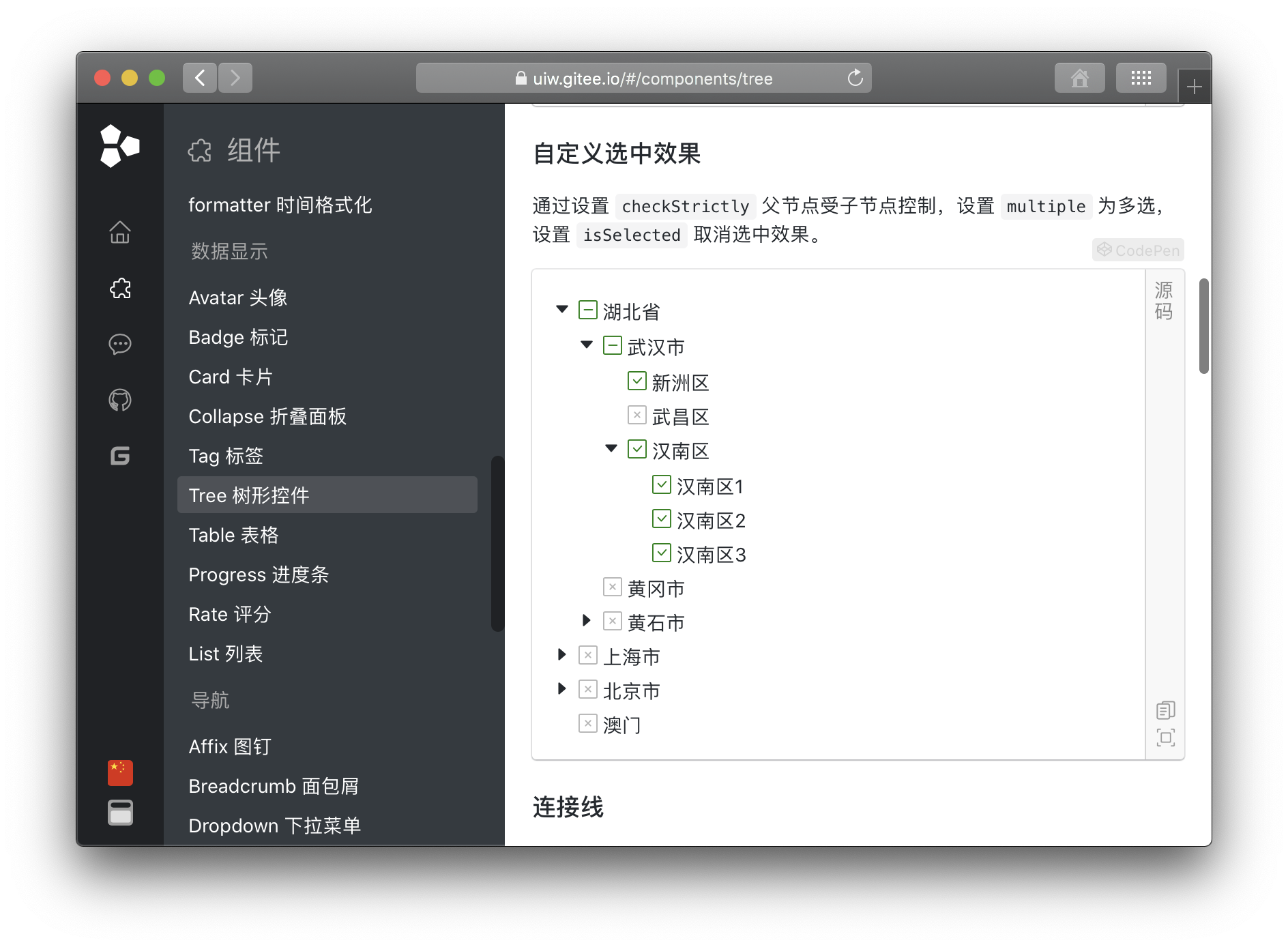1288x947 pixels.
Task: Collapse the 武汉市 tree node arrow
Action: 587,345
